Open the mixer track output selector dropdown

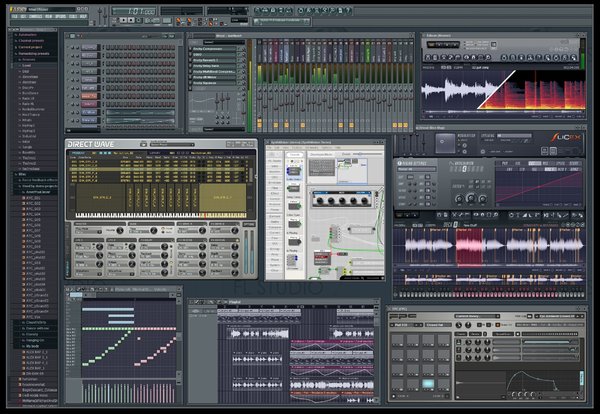click(223, 129)
